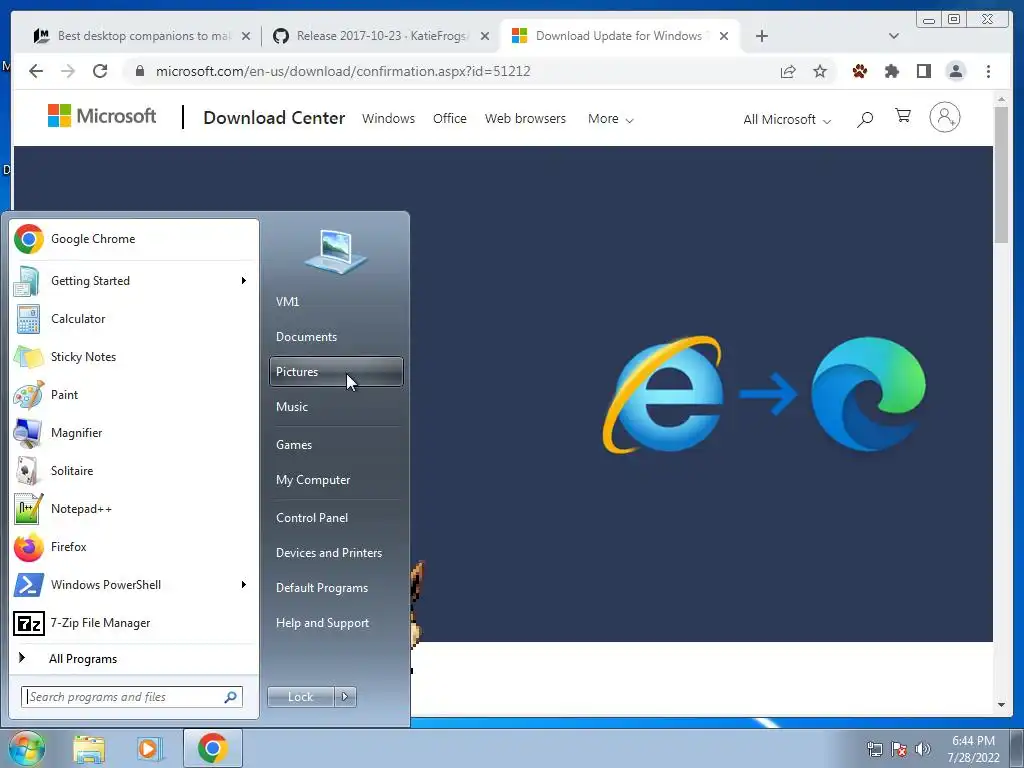Open Documents from Start menu
This screenshot has height=768, width=1024.
(x=336, y=337)
